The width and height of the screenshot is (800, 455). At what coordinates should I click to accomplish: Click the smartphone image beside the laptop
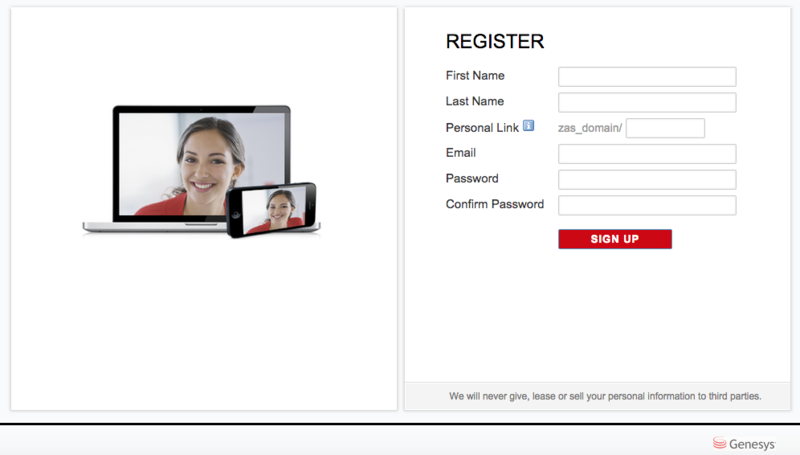[272, 210]
